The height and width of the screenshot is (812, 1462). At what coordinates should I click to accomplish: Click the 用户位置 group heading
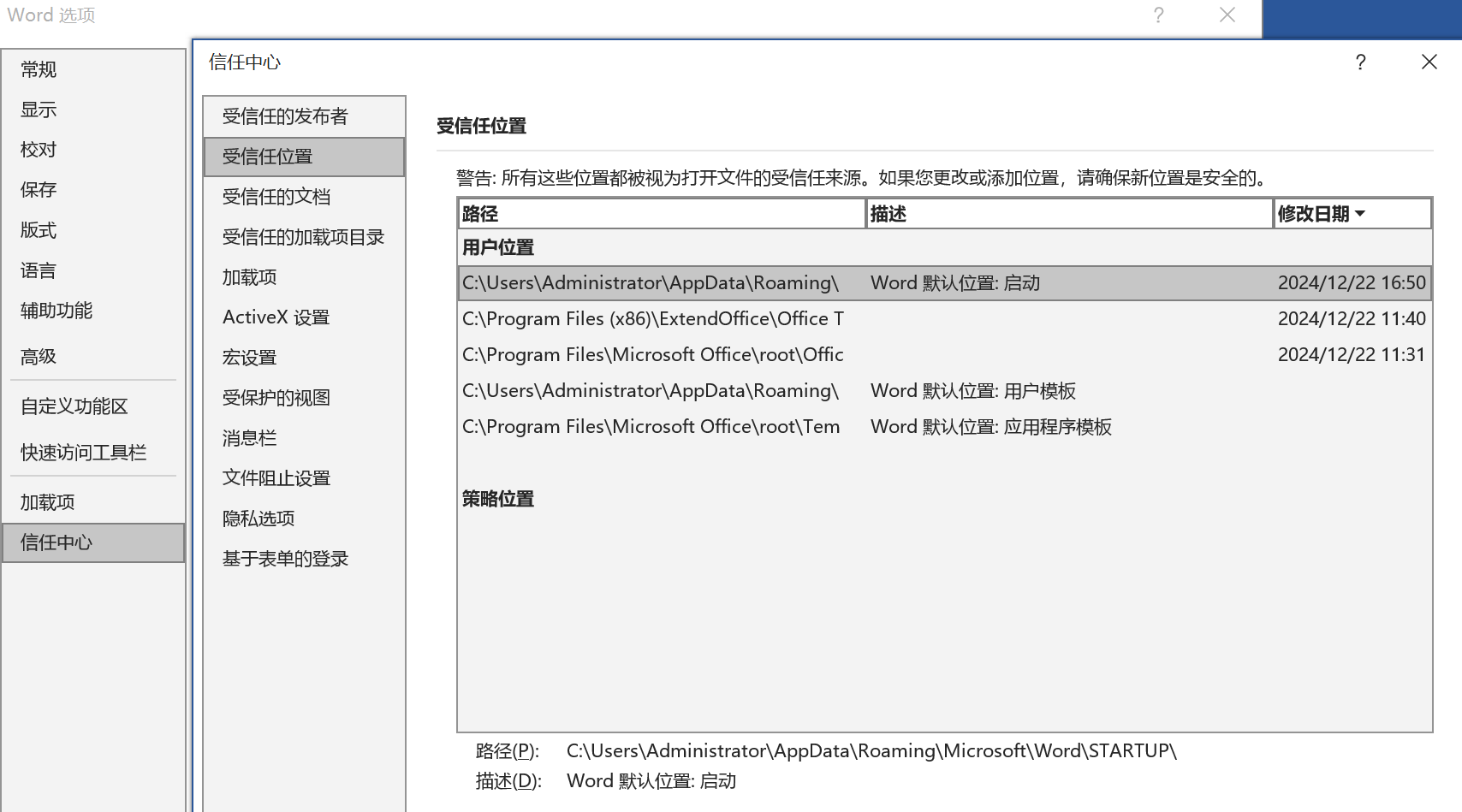(498, 248)
